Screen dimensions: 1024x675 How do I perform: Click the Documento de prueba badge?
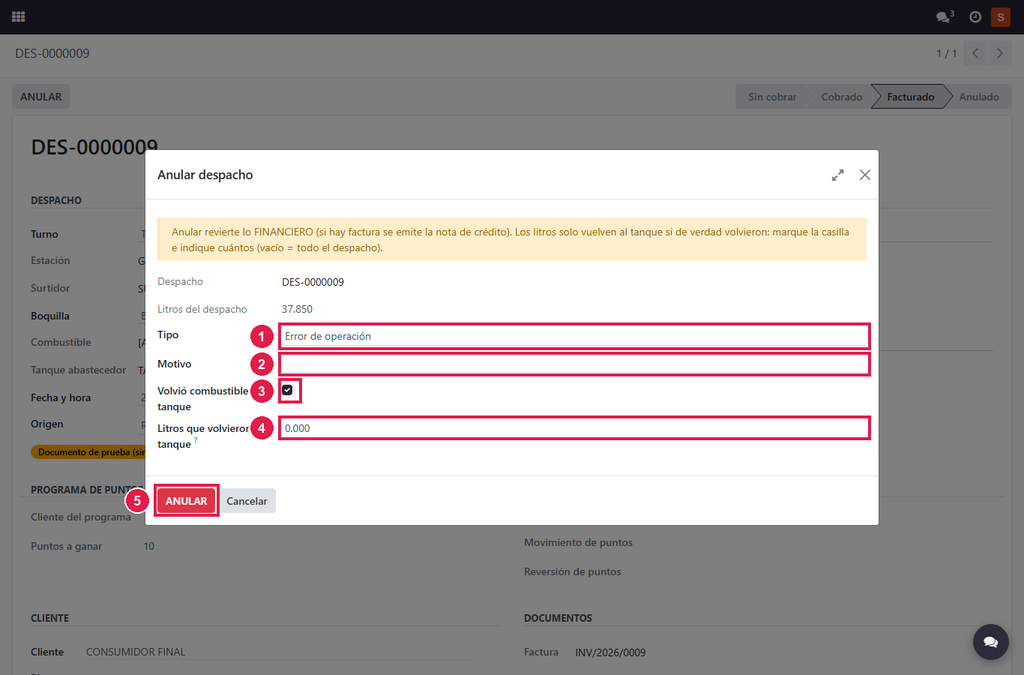88,452
